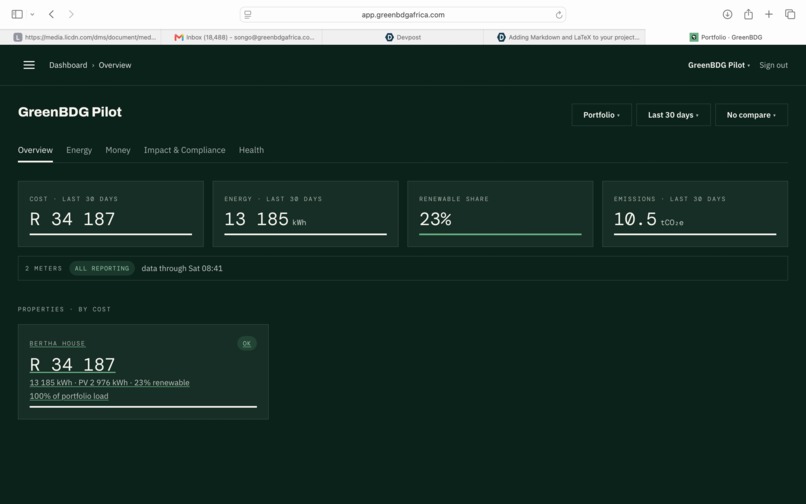Show tab overview icon
The height and width of the screenshot is (504, 806).
790,14
